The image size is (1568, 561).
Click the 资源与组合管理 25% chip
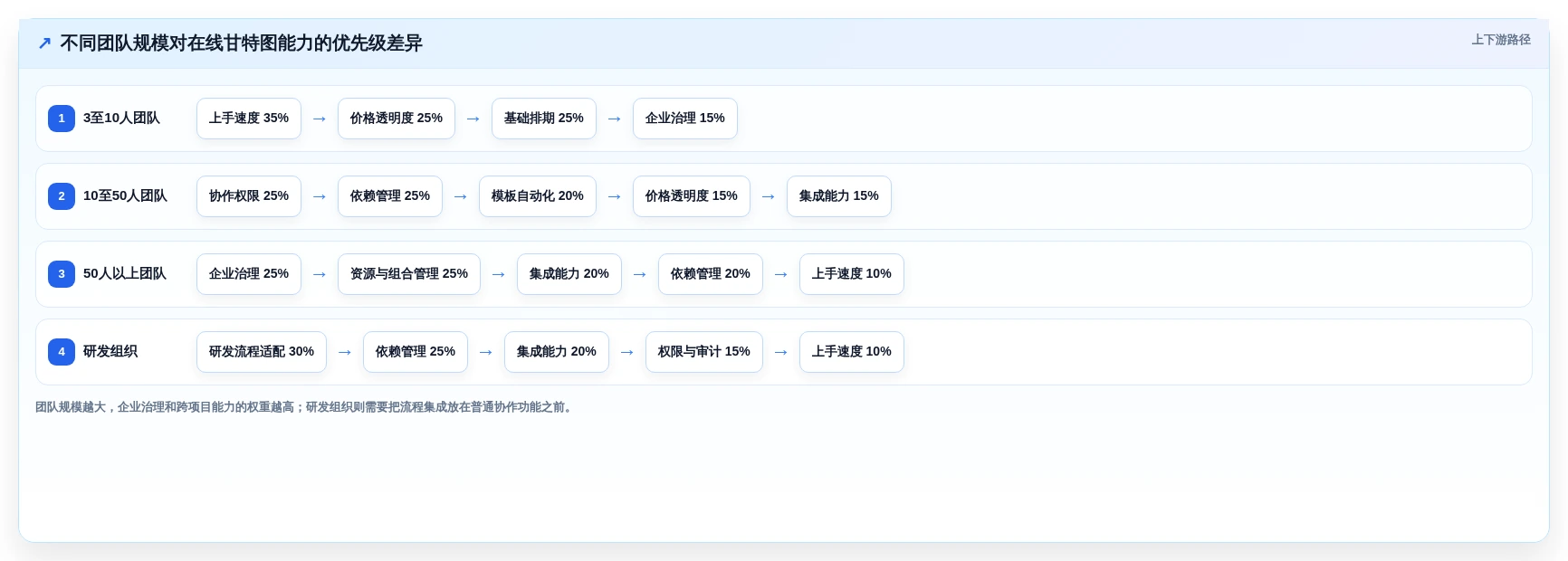click(x=409, y=274)
